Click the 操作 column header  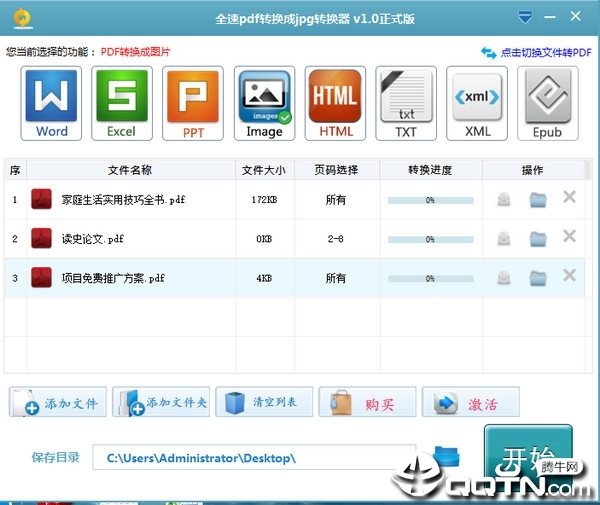tap(533, 170)
